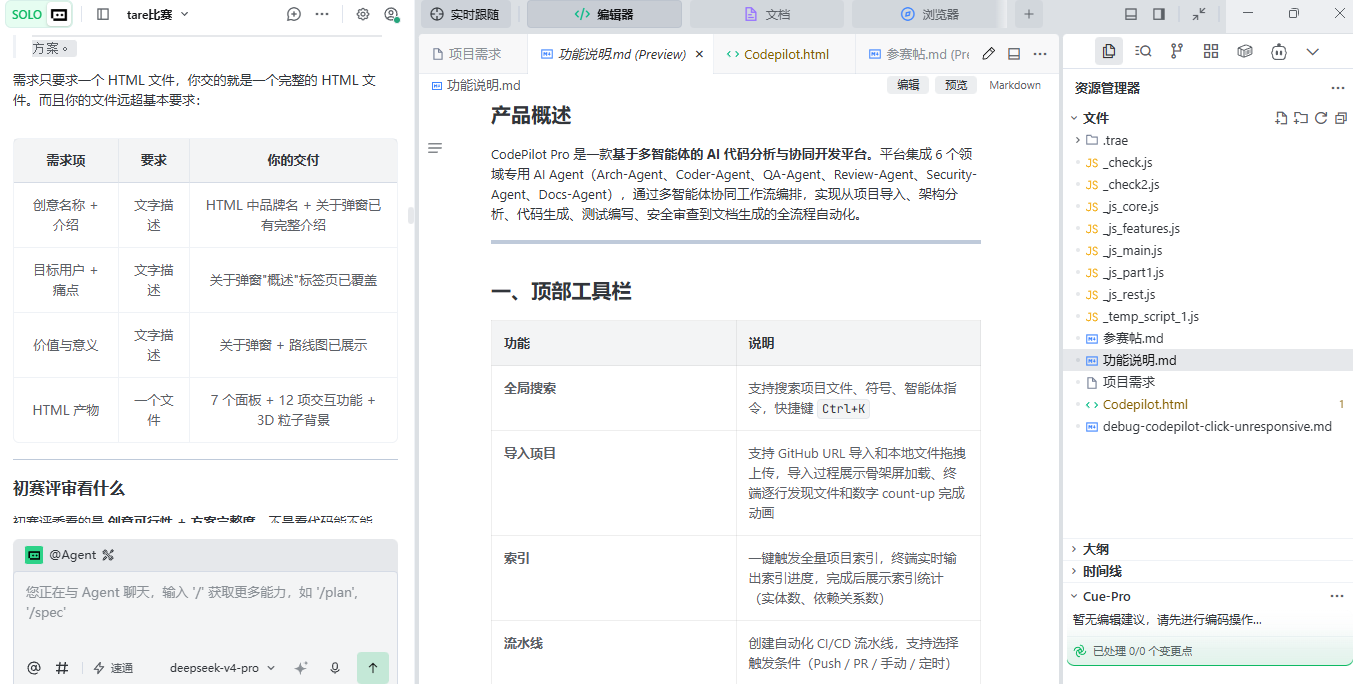Image resolution: width=1353 pixels, height=684 pixels.
Task: Click the split editor layout icon
Action: 1014,54
